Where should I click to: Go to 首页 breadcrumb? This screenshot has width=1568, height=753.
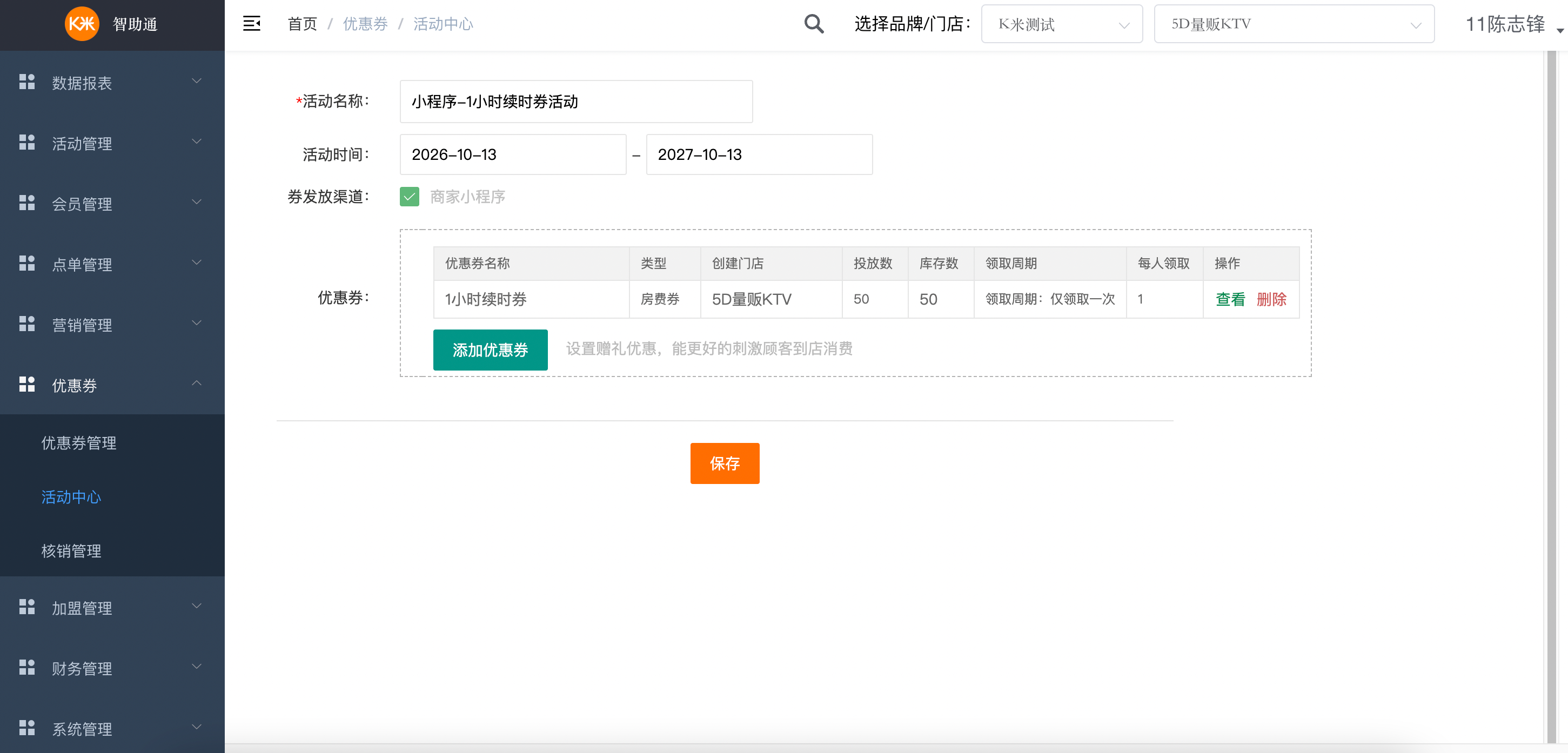pos(302,24)
